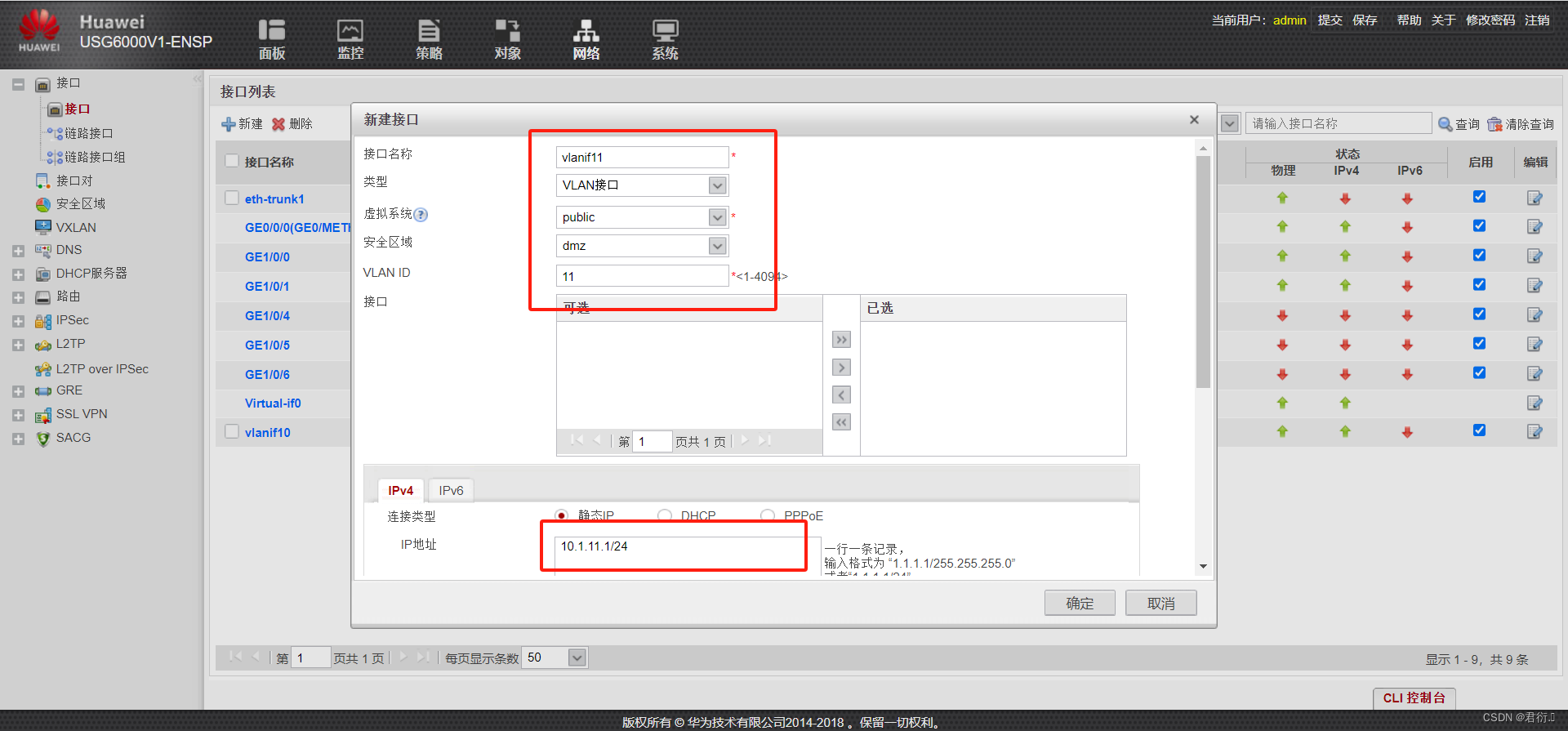Click the move-all-left double arrow button
Viewport: 1568px width, 731px height.
[841, 422]
